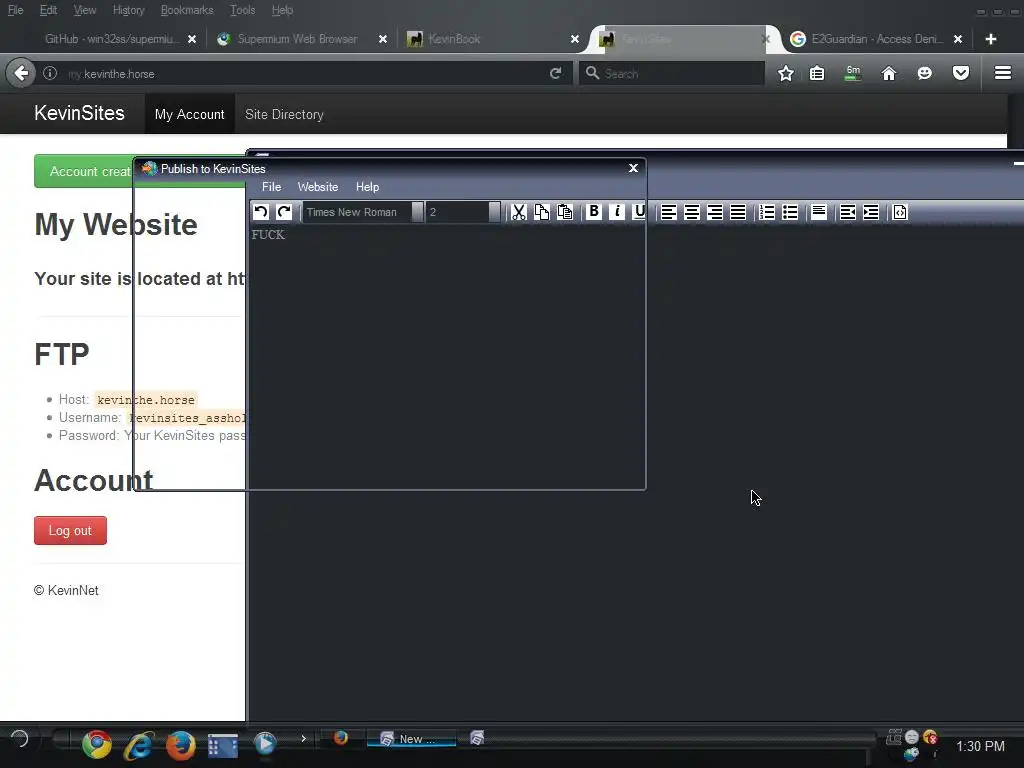Click the smiley chat icon in browser toolbar

coord(924,74)
